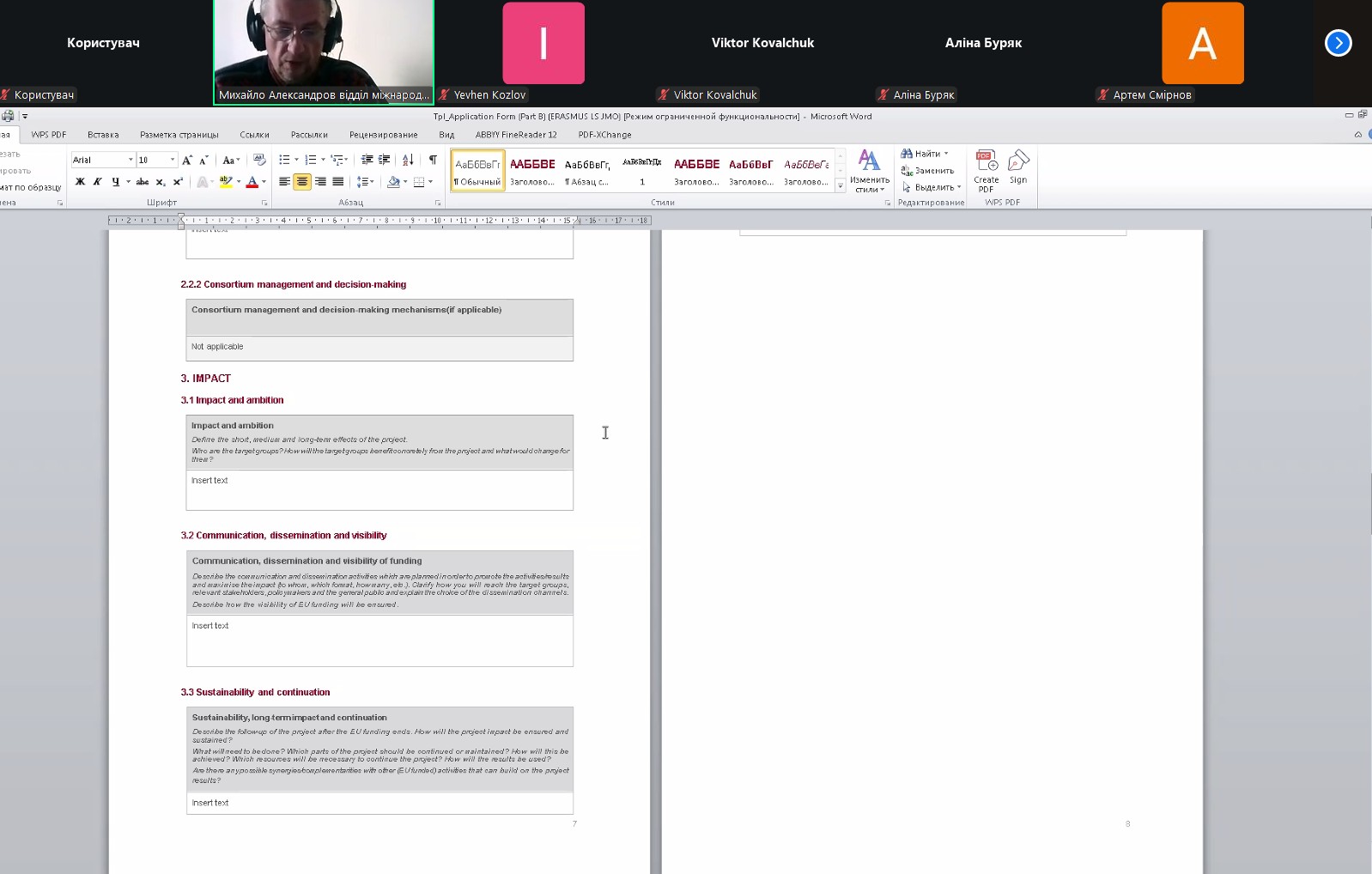Click the red font color button

(x=252, y=182)
